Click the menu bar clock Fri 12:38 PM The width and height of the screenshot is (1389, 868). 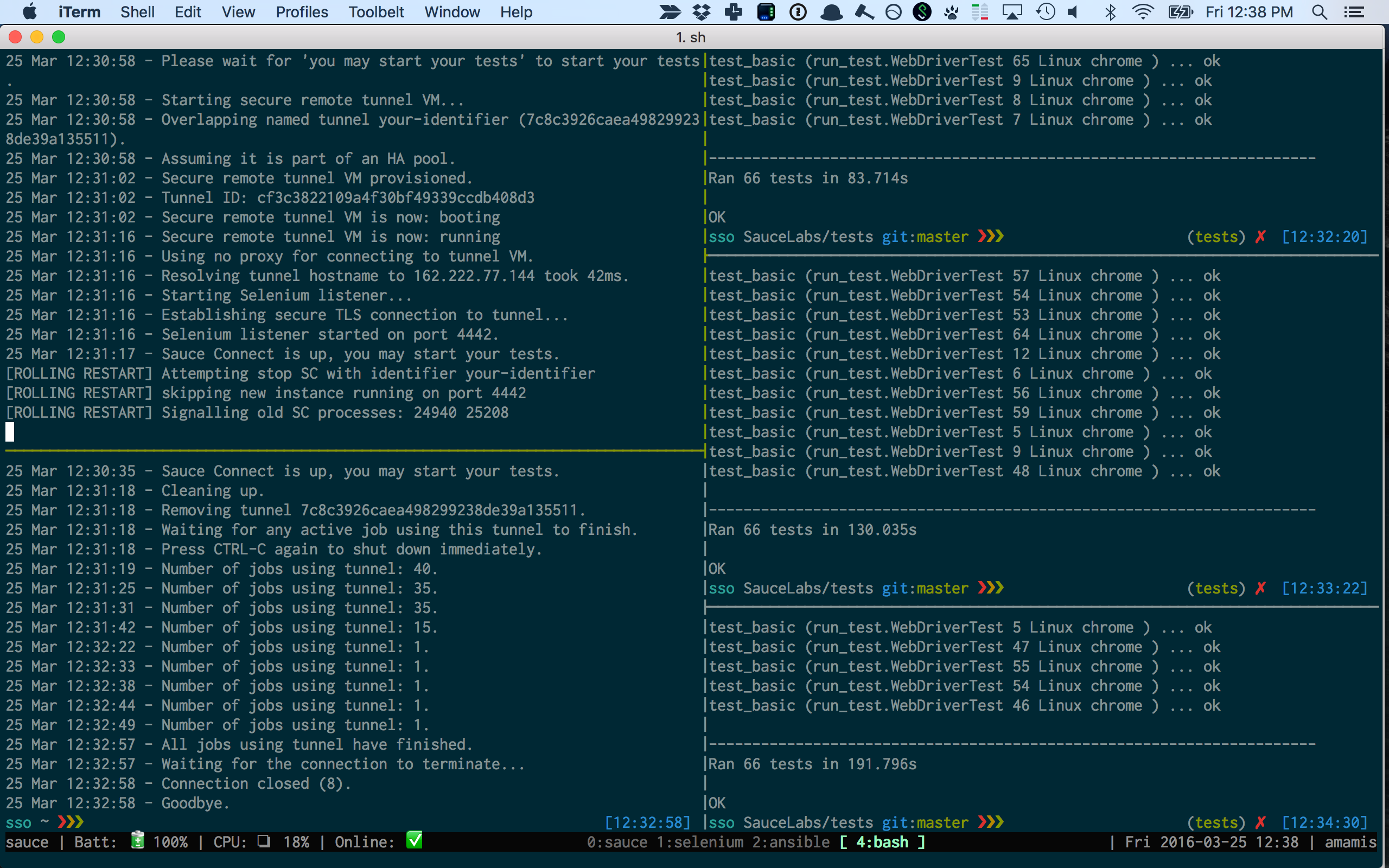click(1249, 12)
